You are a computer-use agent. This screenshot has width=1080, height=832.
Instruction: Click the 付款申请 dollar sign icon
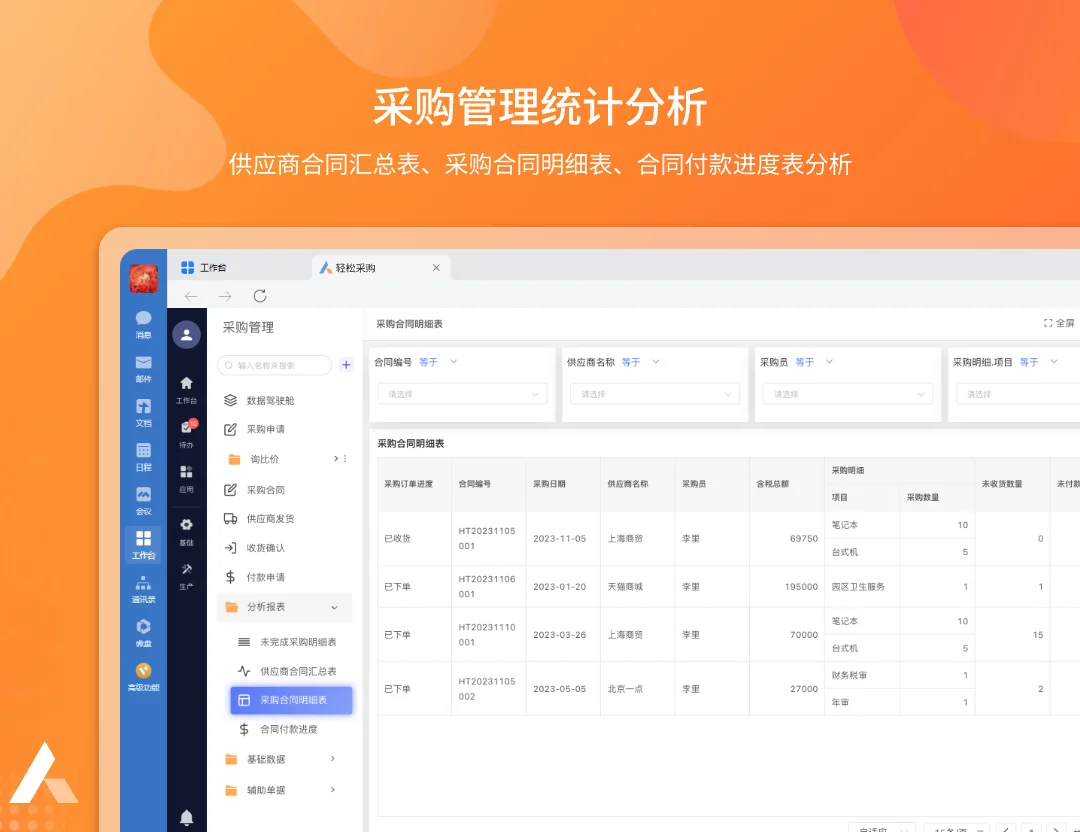tap(230, 577)
